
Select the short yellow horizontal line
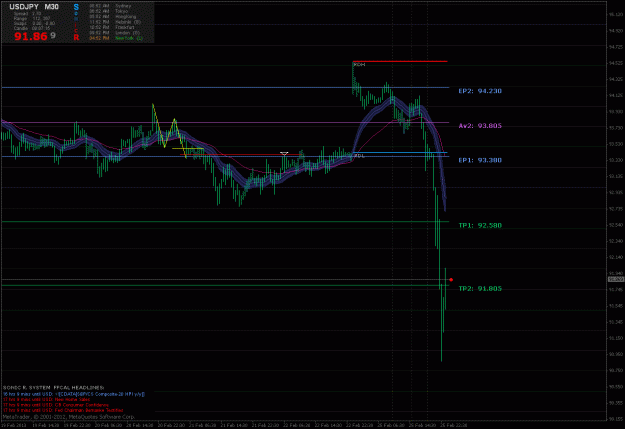(188, 149)
